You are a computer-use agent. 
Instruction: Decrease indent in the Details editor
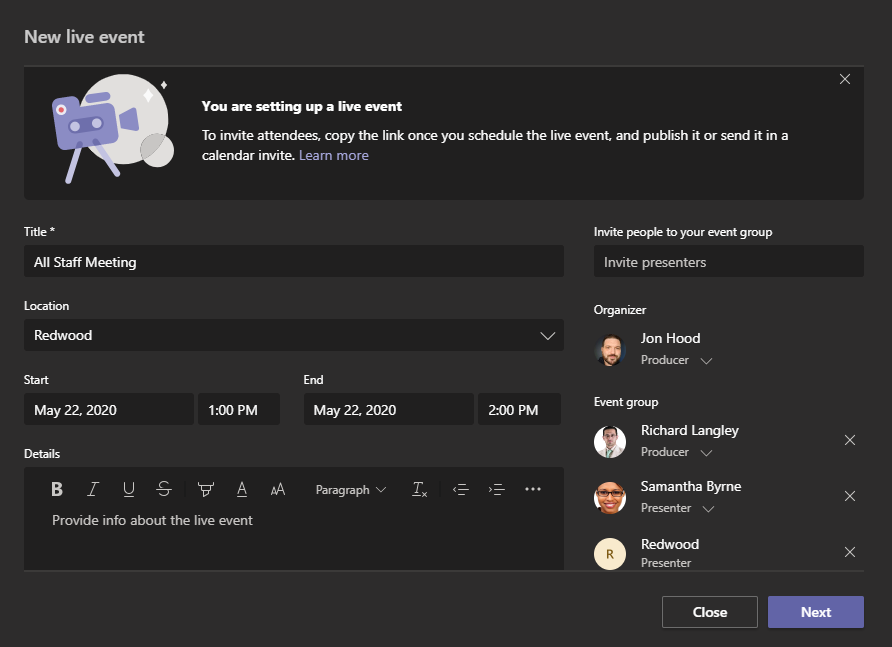click(460, 489)
